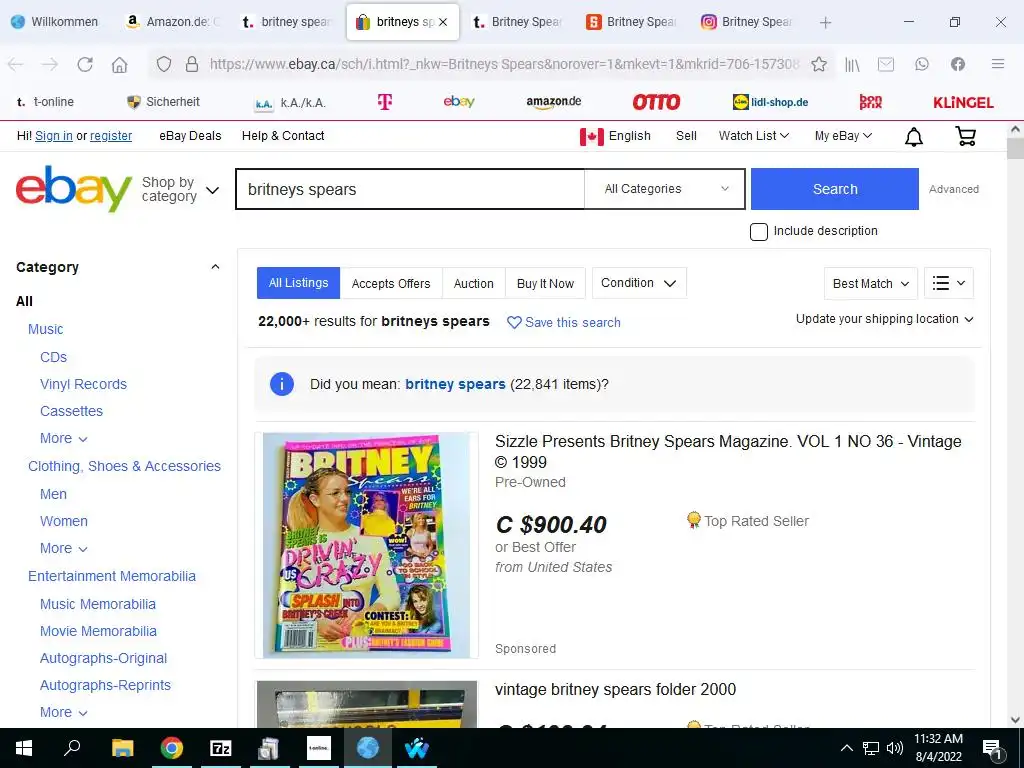Click into the britneys spears search field
The height and width of the screenshot is (768, 1024).
click(410, 189)
